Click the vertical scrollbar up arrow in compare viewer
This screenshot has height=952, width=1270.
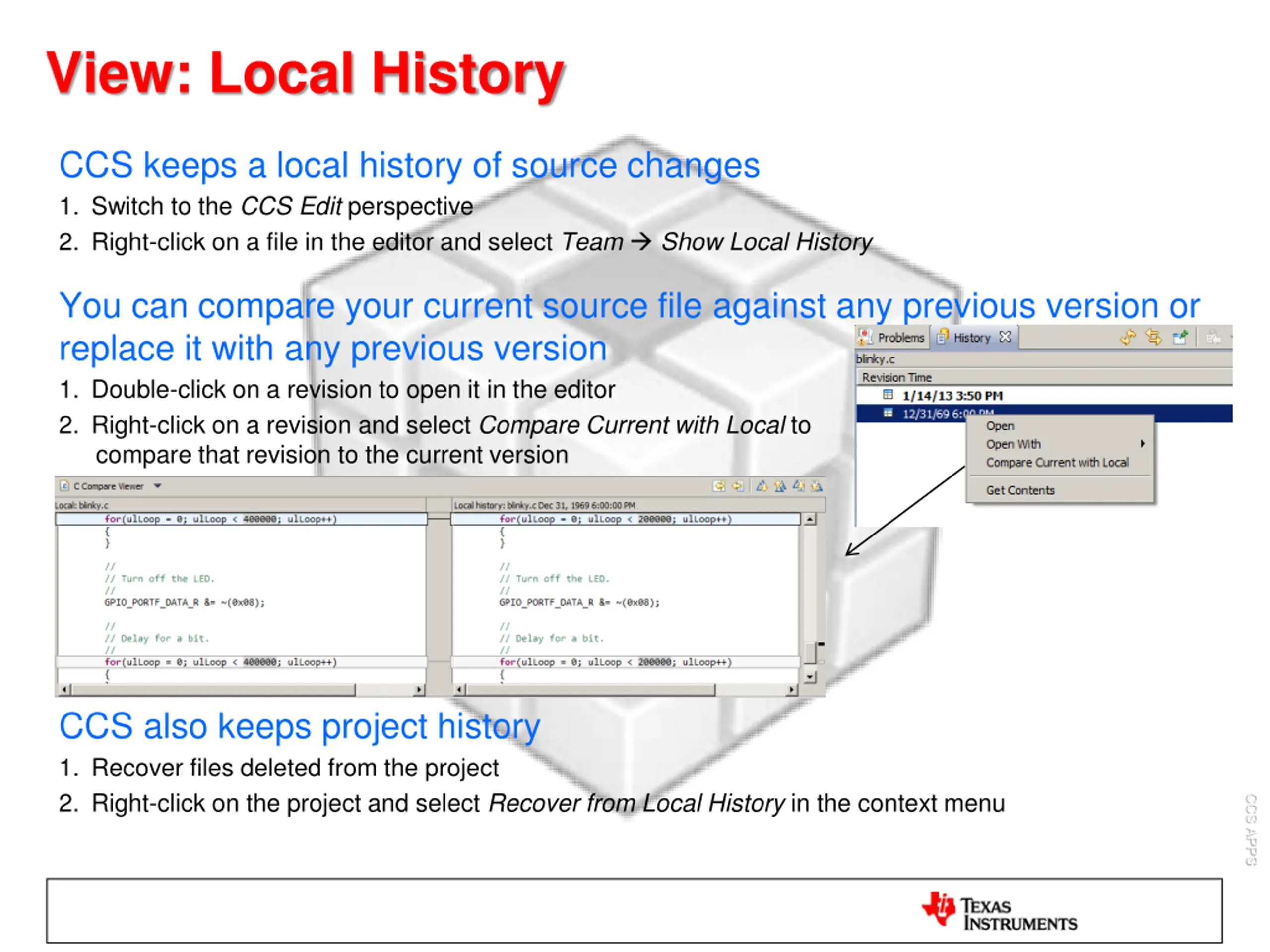click(810, 519)
